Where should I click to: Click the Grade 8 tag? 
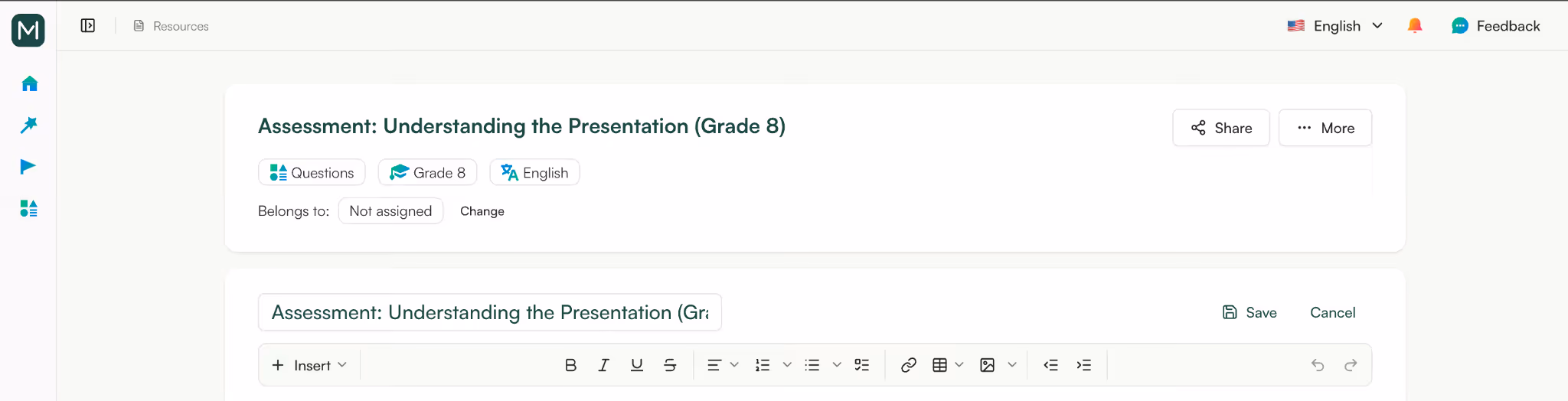tap(427, 172)
